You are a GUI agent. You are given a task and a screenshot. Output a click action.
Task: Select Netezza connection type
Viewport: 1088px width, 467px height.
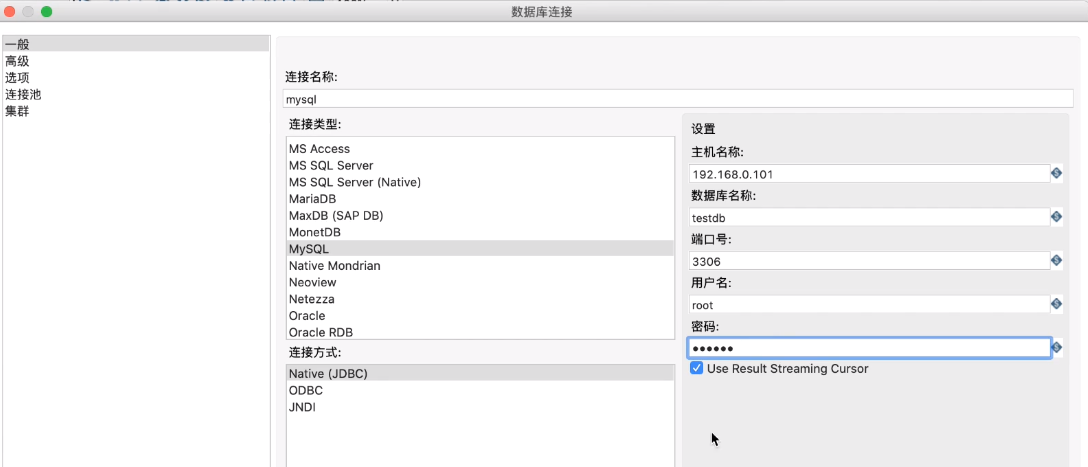click(x=479, y=298)
